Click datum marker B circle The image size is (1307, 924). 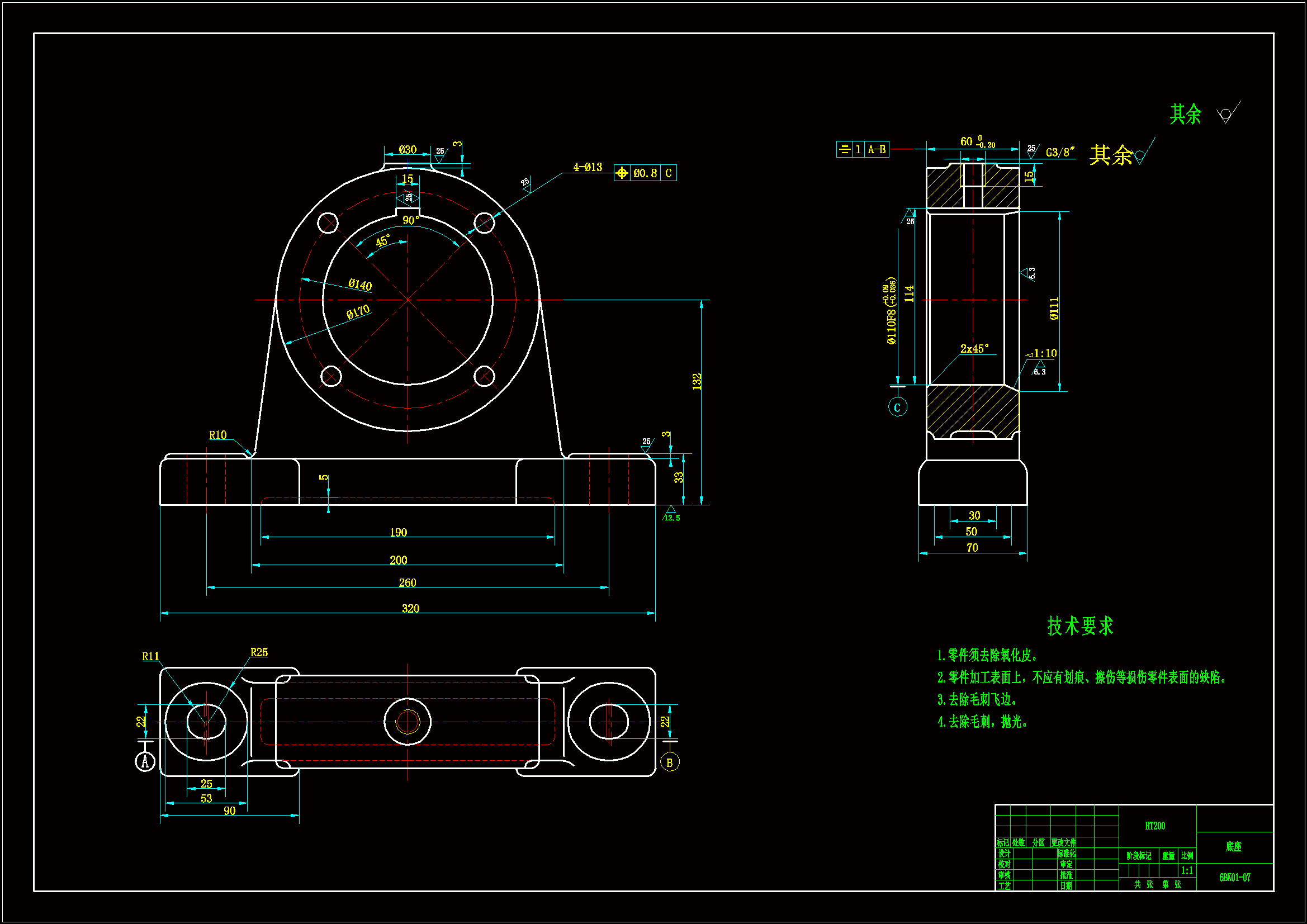click(x=670, y=762)
